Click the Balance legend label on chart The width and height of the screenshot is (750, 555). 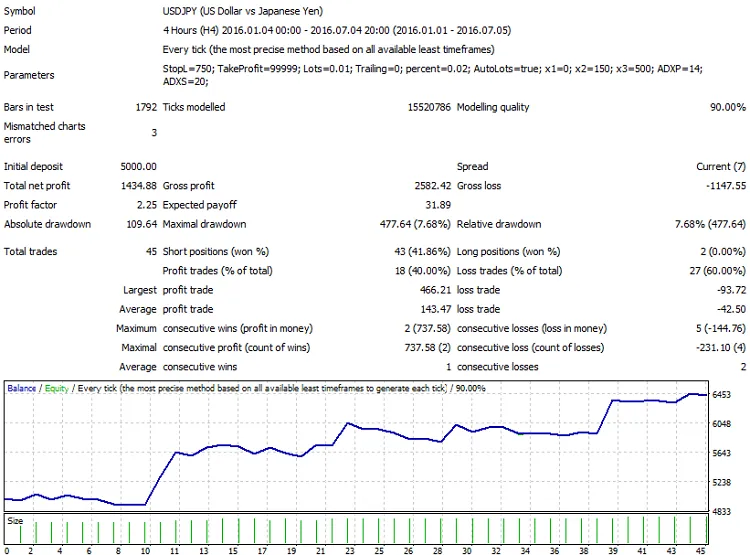22,387
